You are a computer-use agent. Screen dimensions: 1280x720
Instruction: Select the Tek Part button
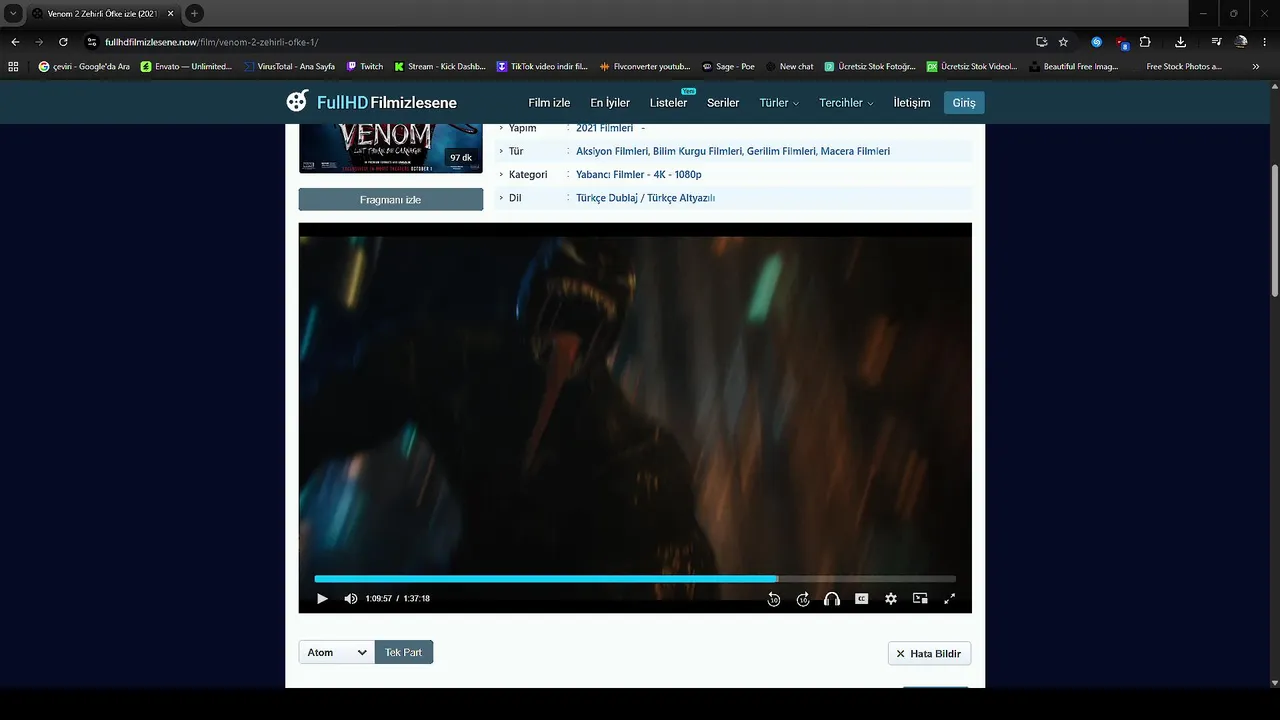coord(404,653)
